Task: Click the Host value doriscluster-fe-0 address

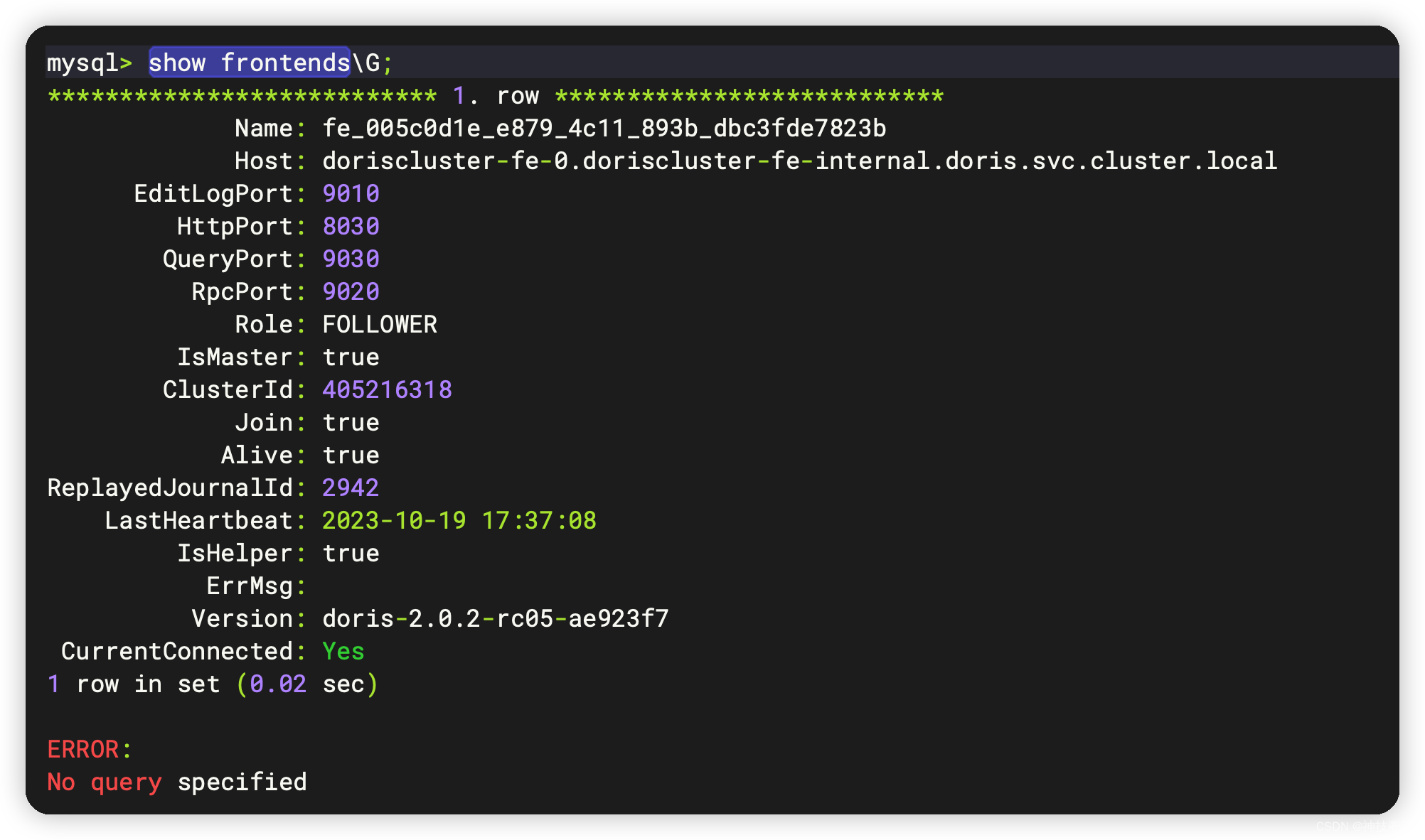Action: click(796, 160)
